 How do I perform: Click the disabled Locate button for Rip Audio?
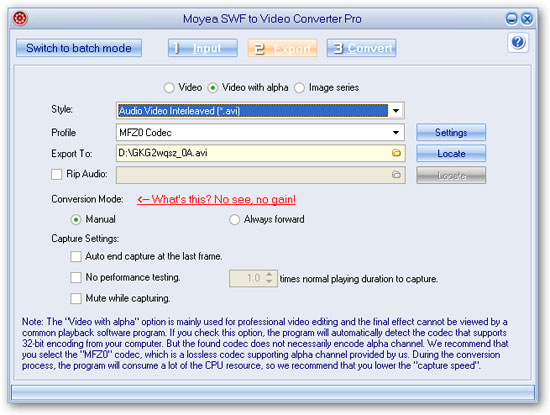point(451,175)
